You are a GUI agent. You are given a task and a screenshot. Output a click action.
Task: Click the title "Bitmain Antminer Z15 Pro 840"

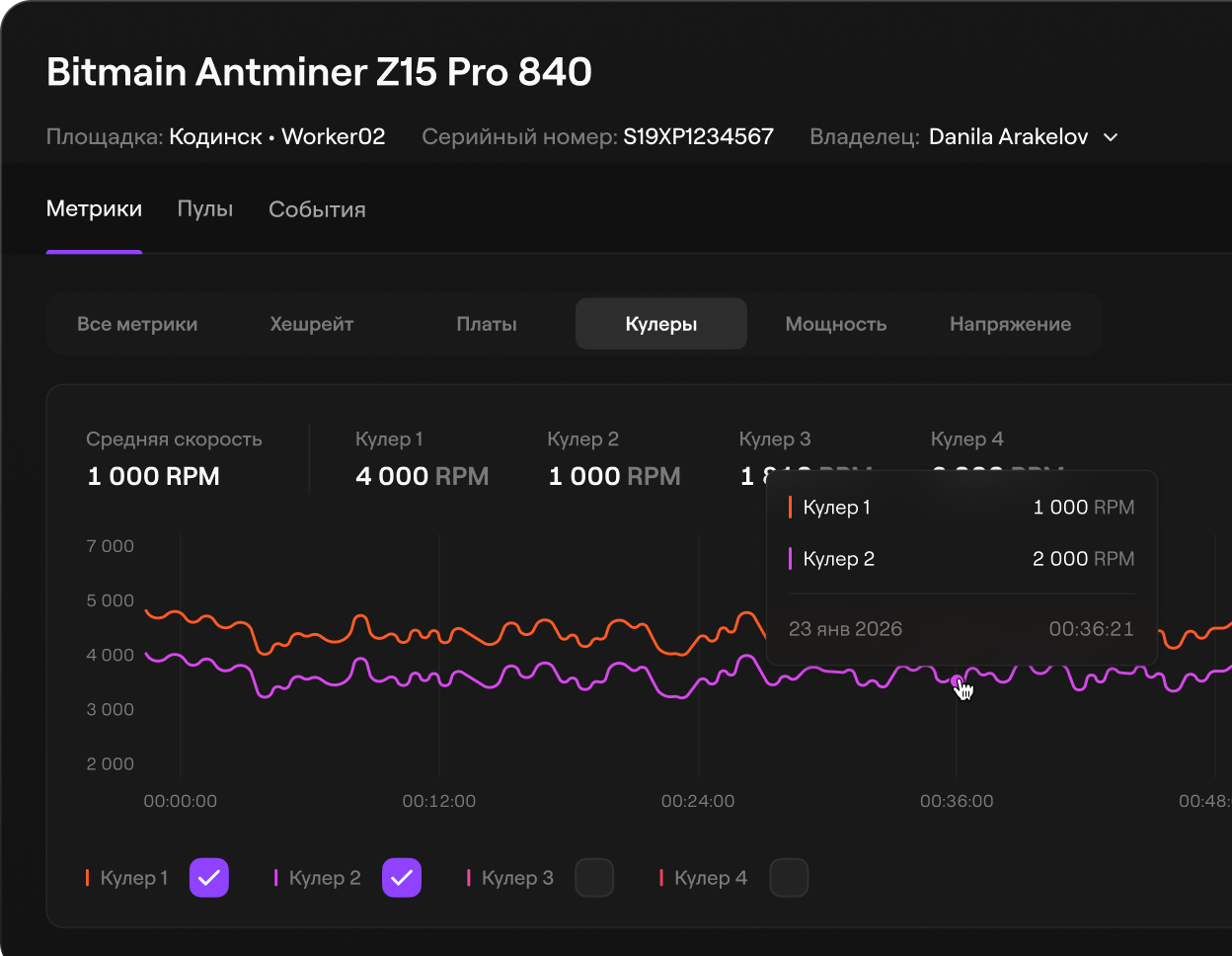tap(319, 72)
